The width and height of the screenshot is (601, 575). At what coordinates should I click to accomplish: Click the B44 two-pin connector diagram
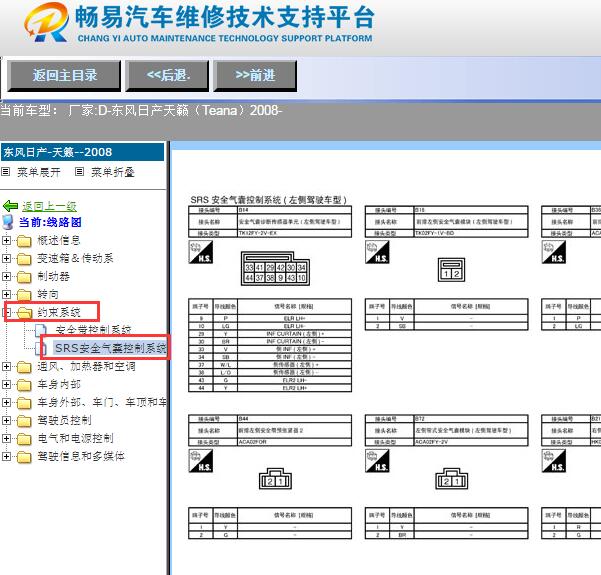click(x=275, y=478)
